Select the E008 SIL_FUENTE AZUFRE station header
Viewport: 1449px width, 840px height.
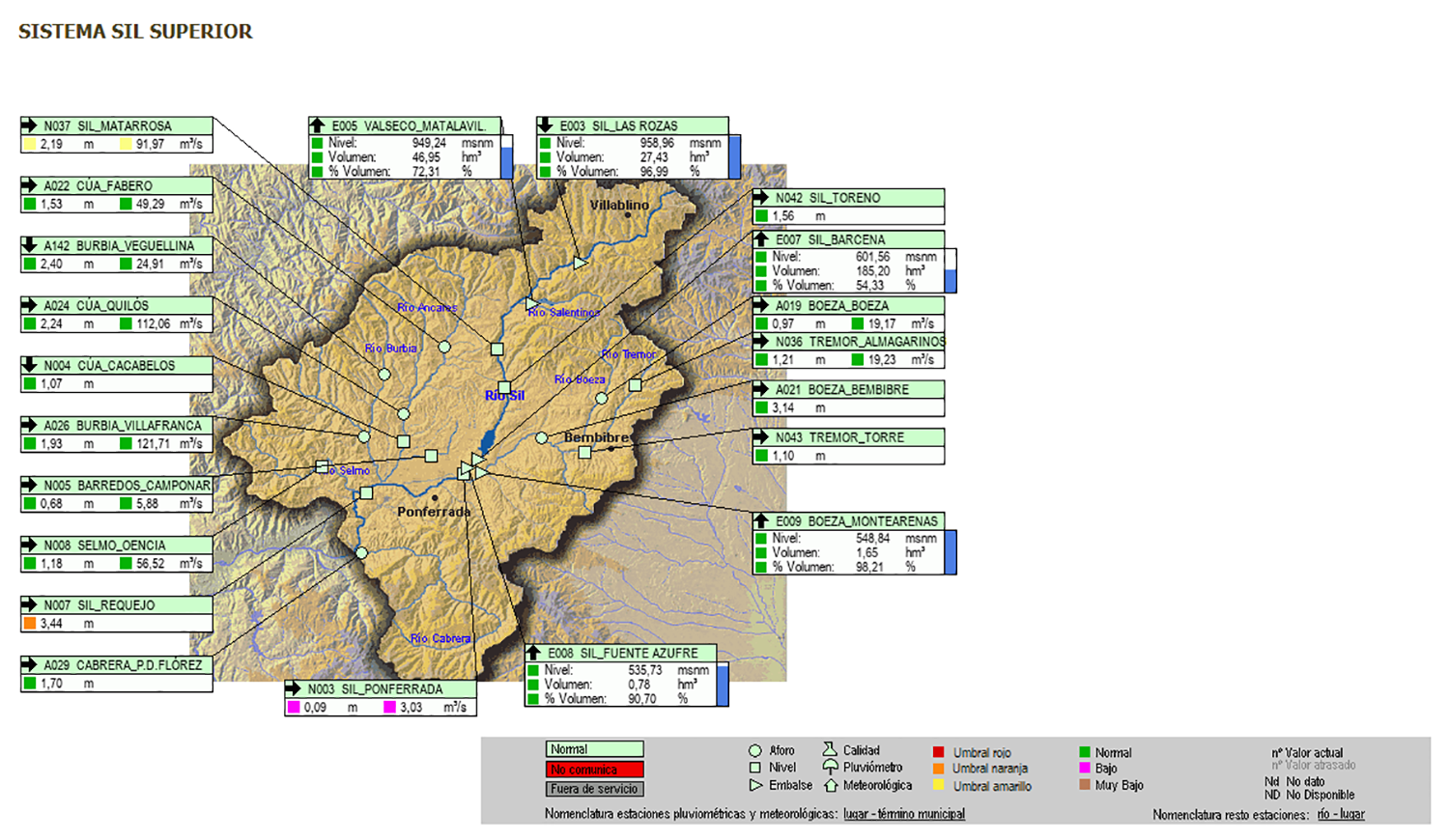point(623,653)
